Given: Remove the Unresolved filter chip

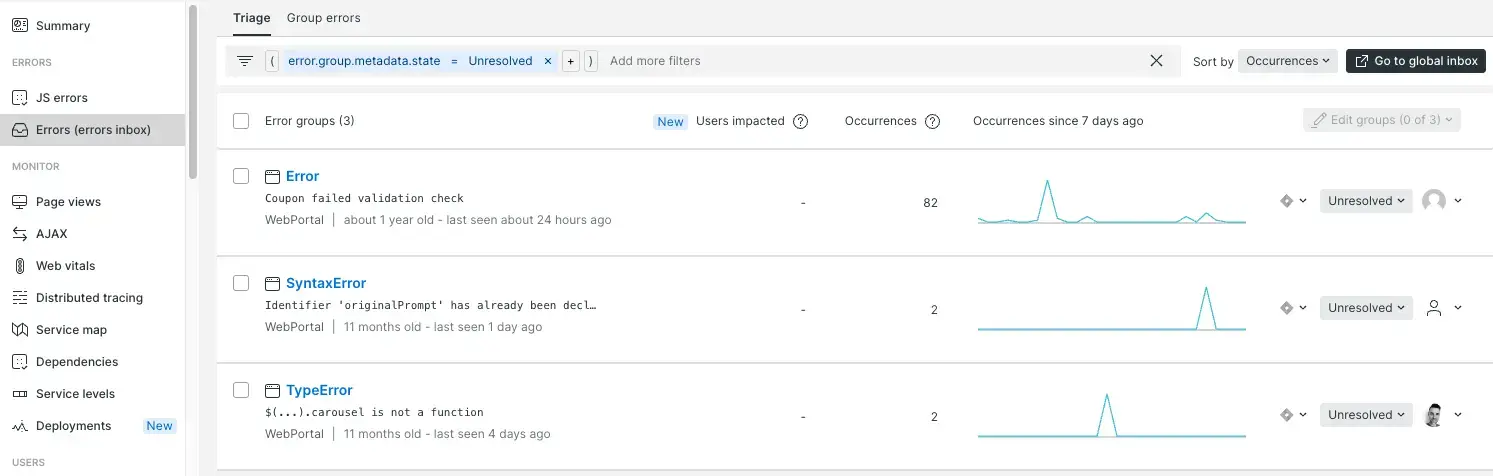Looking at the screenshot, I should click(x=547, y=61).
